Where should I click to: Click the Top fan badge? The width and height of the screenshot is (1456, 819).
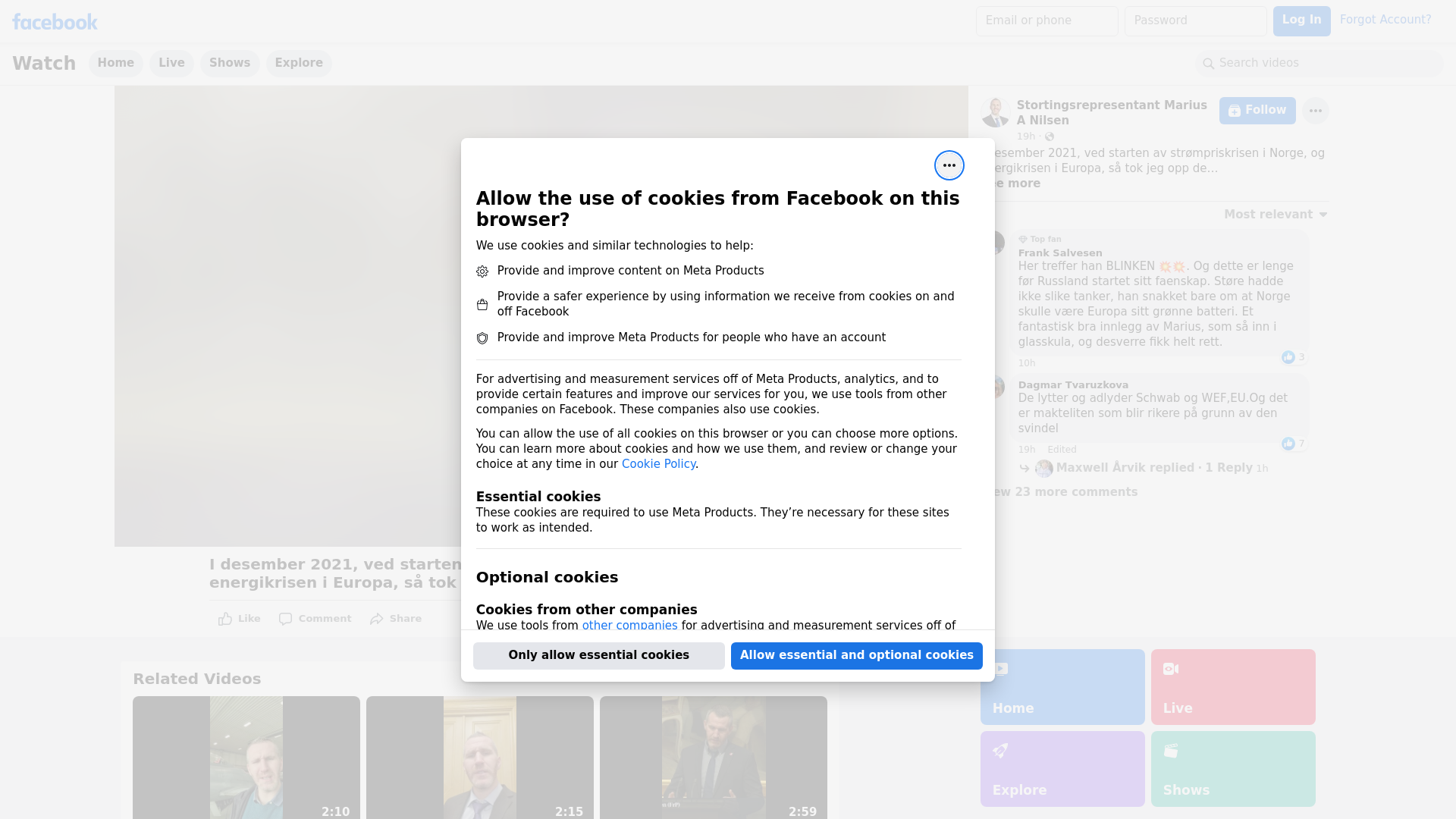tap(1040, 239)
